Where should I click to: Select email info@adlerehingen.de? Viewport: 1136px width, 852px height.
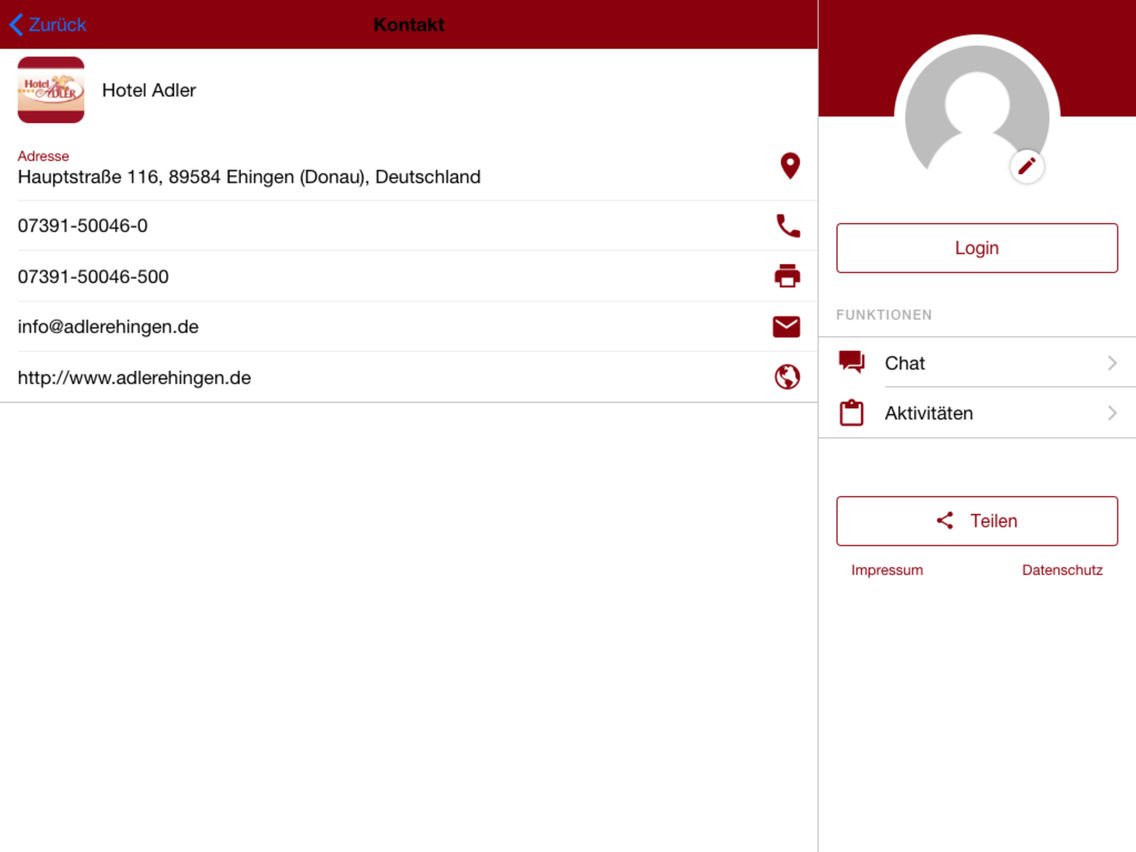[108, 327]
